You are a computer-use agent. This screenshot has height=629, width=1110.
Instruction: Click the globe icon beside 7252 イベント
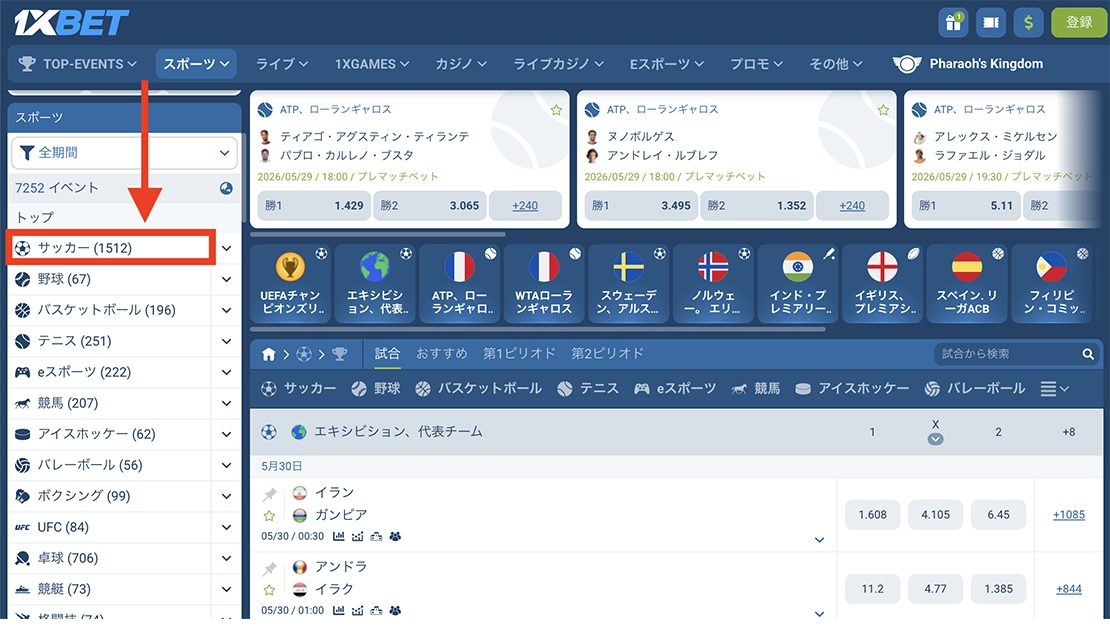tap(226, 188)
